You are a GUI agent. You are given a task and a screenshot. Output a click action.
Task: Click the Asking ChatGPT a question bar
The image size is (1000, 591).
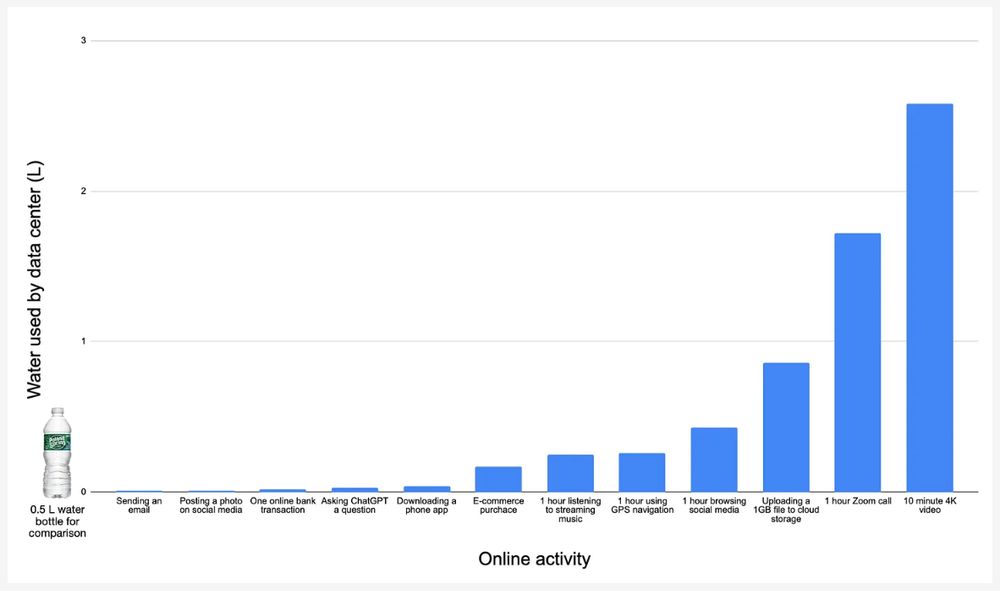(355, 490)
